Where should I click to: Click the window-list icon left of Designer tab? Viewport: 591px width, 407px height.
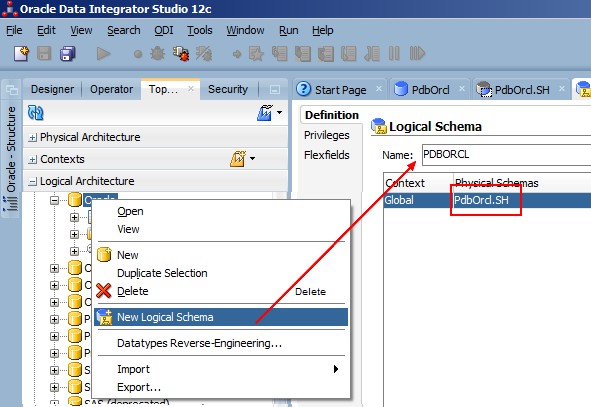click(x=12, y=90)
